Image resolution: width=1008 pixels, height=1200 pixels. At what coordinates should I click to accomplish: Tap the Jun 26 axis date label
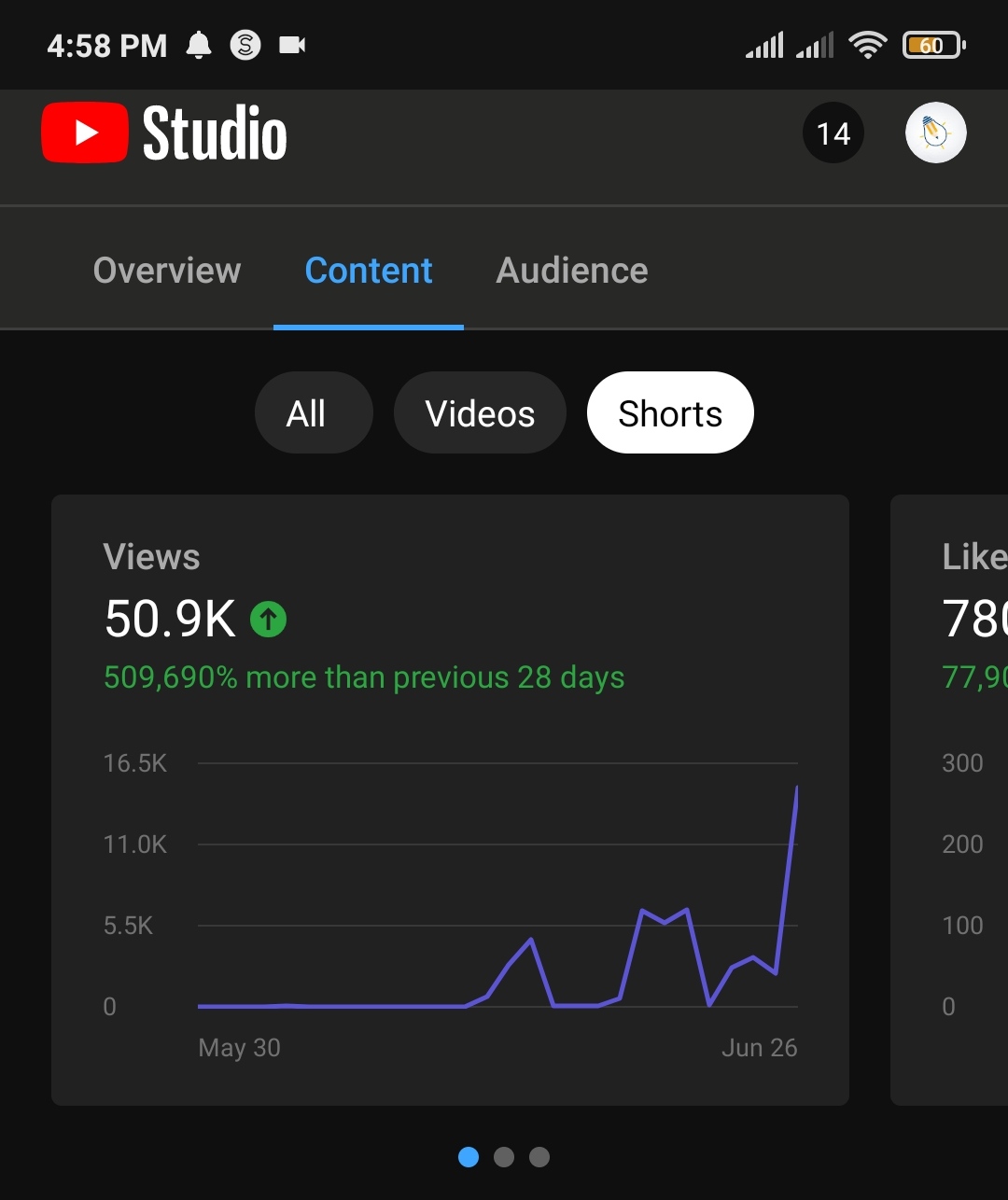click(759, 1048)
